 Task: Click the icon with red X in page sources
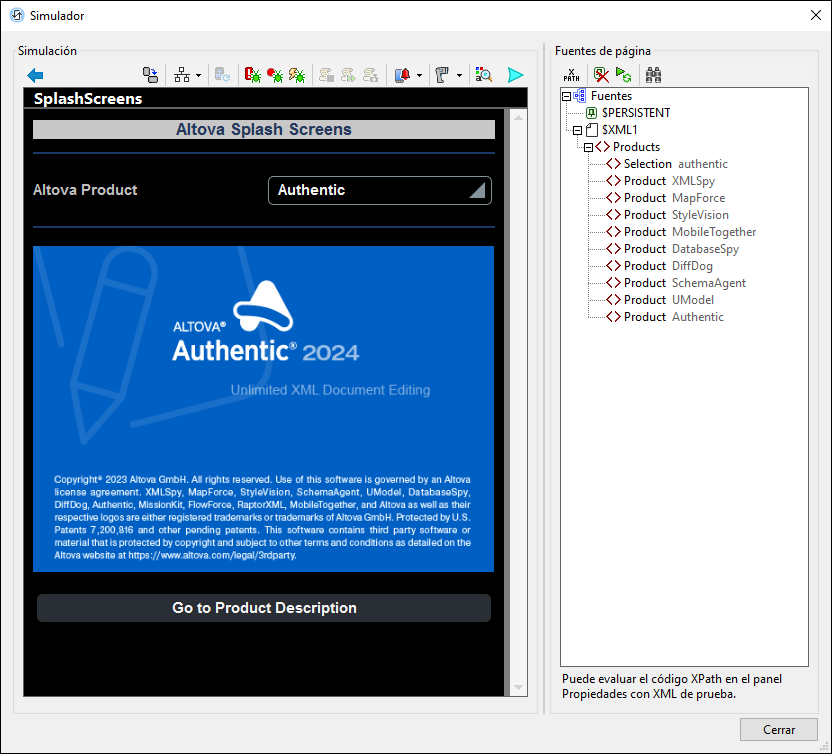click(x=601, y=75)
